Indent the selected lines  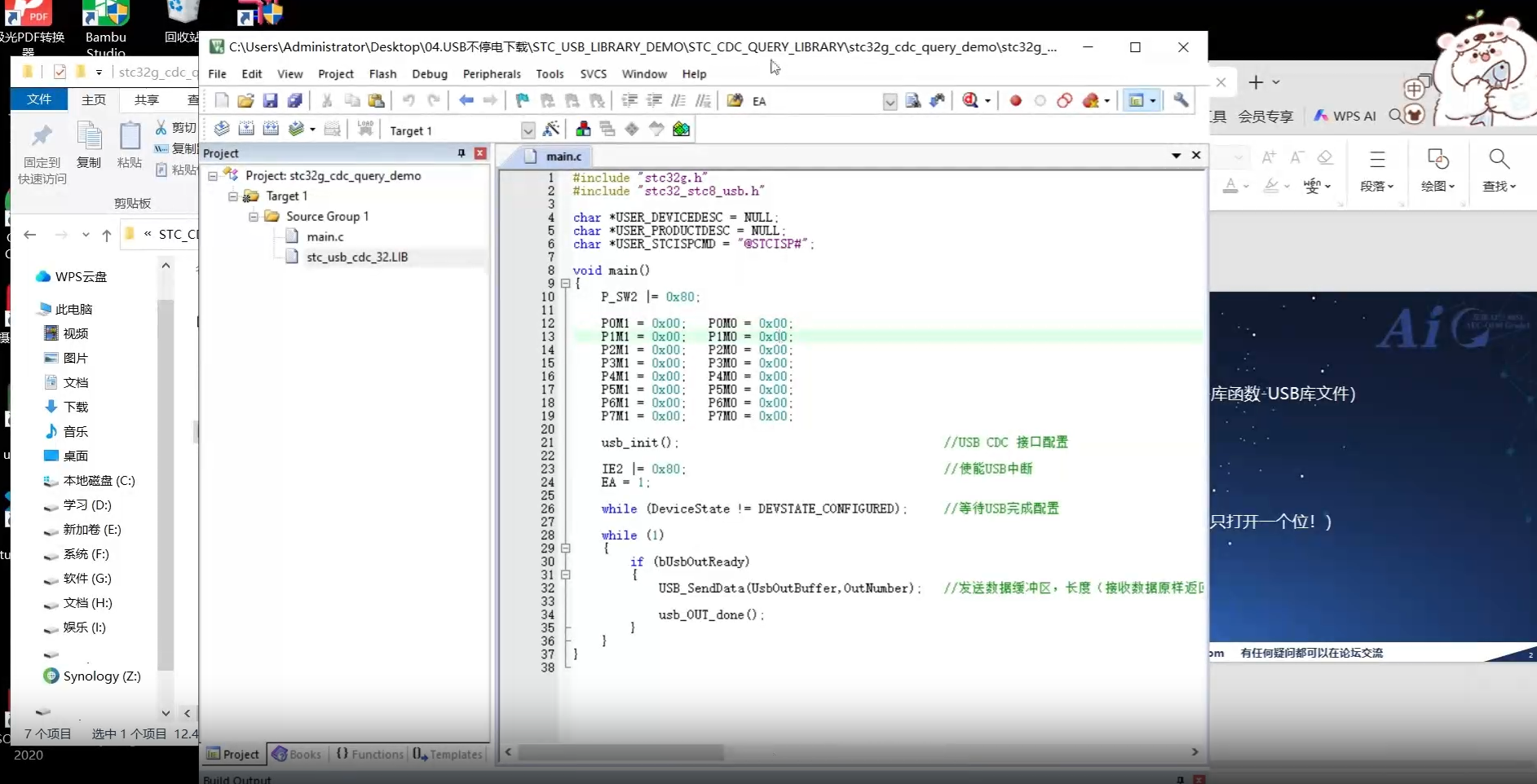point(629,100)
